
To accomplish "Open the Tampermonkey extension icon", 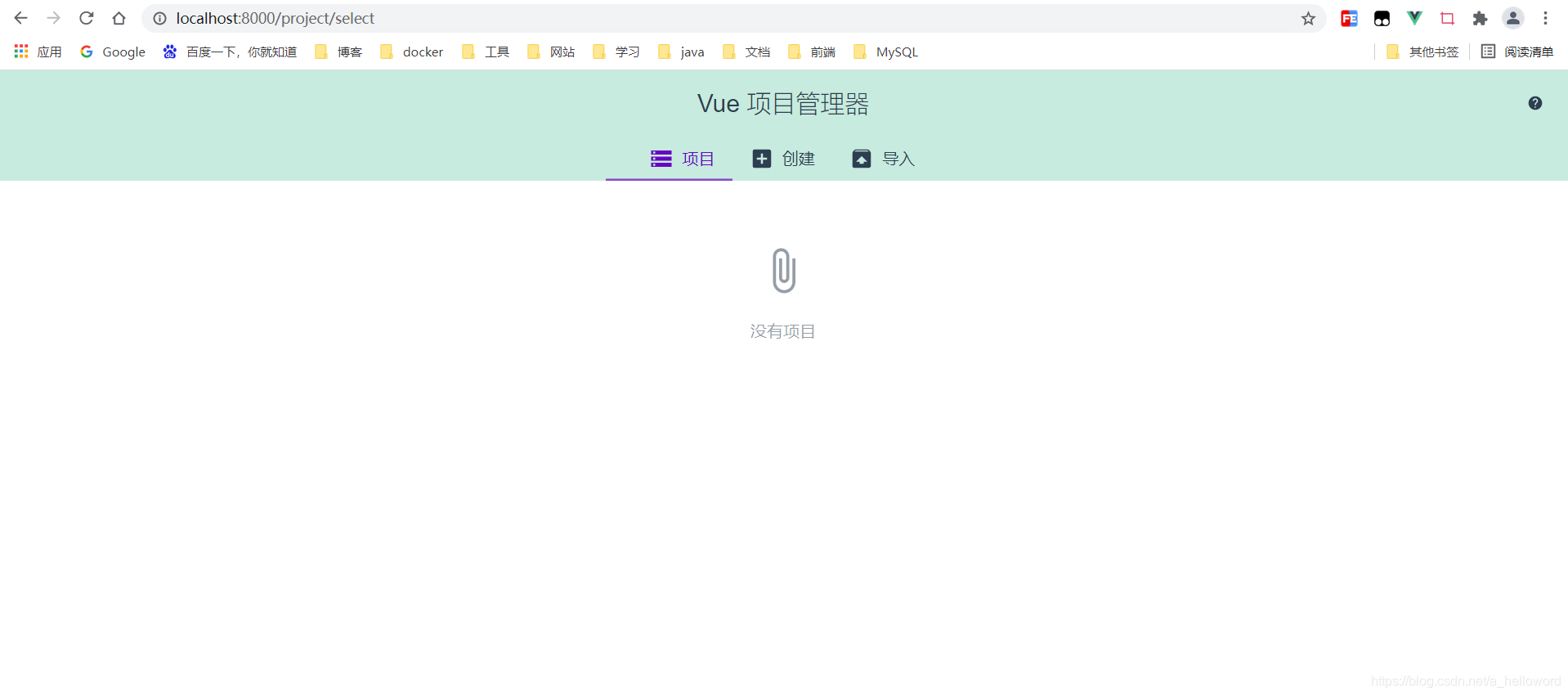I will [x=1382, y=18].
